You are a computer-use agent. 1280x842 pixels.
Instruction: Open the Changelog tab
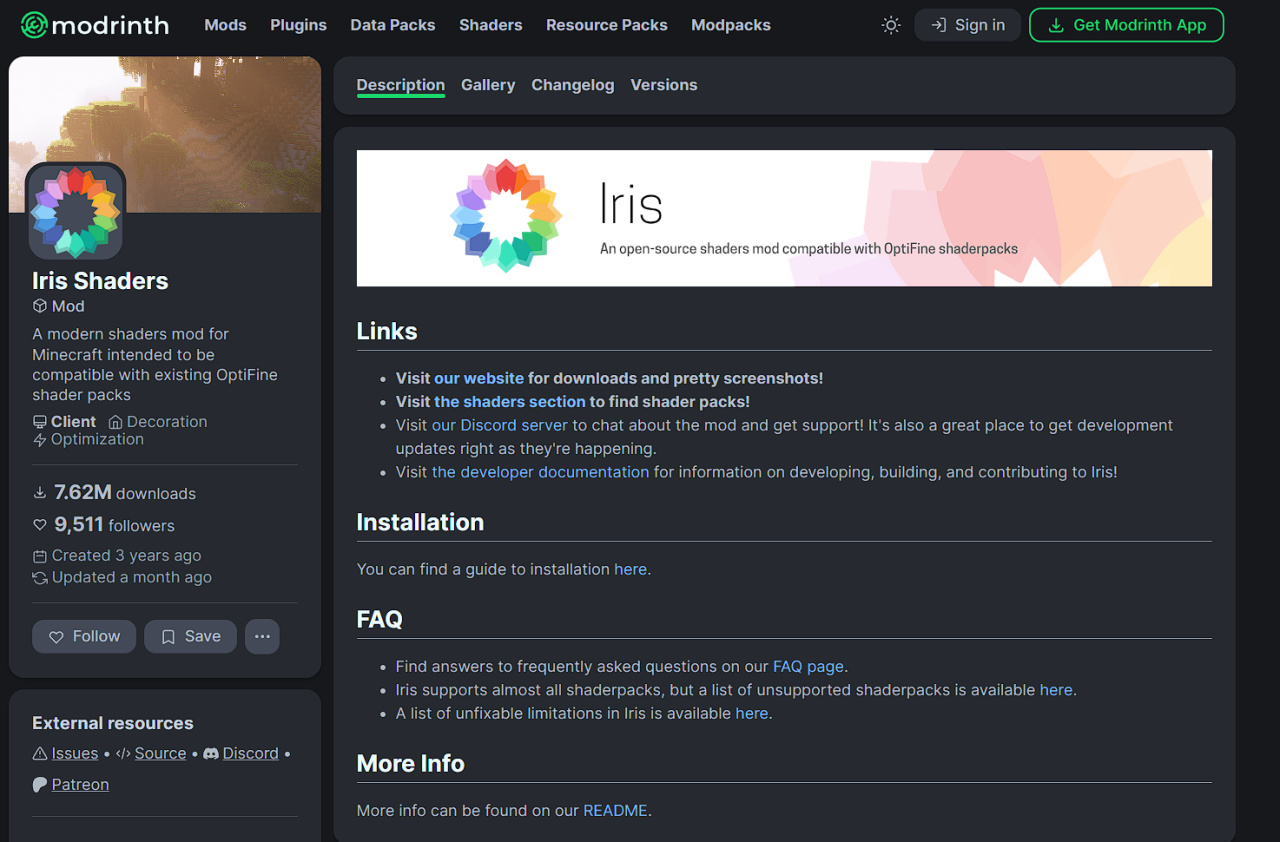click(573, 85)
